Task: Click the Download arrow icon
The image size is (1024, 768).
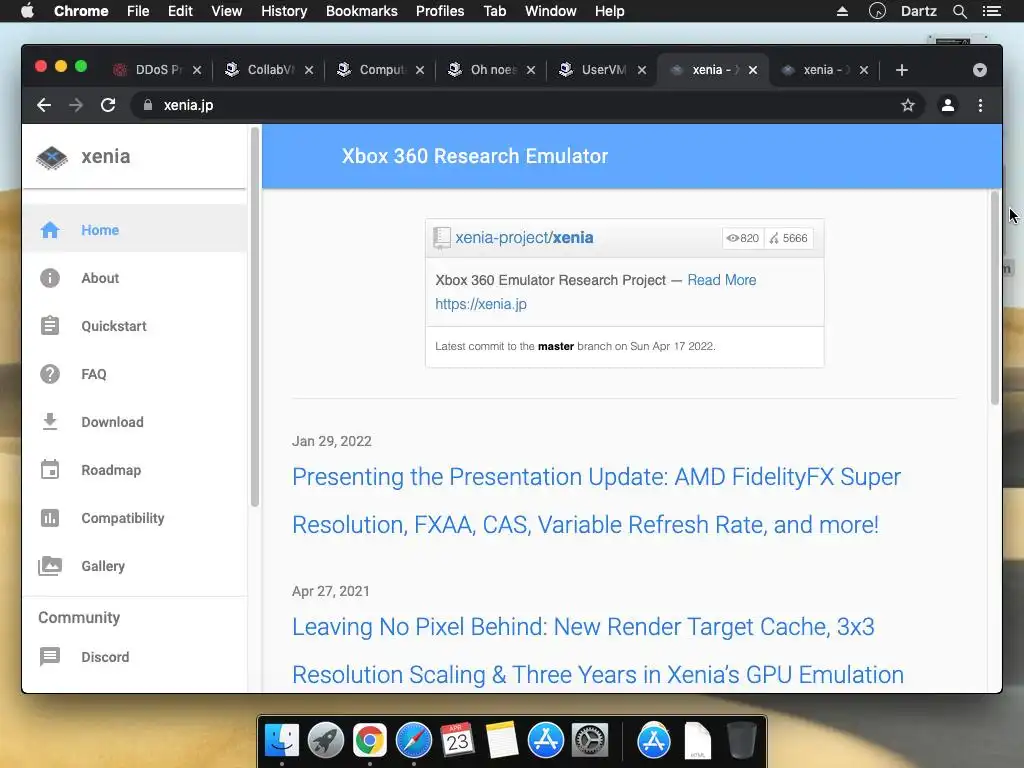Action: pos(50,422)
